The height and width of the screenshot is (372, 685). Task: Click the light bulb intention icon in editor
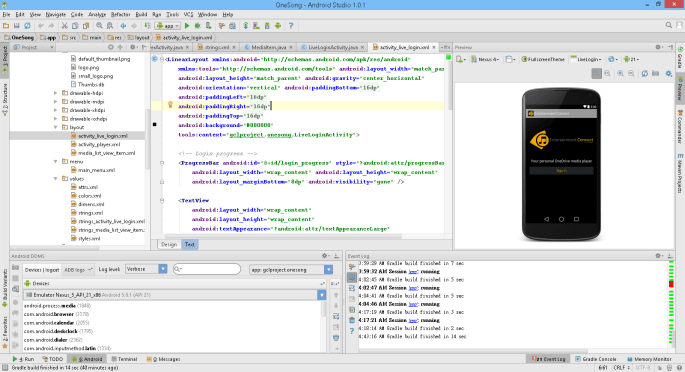tap(170, 105)
